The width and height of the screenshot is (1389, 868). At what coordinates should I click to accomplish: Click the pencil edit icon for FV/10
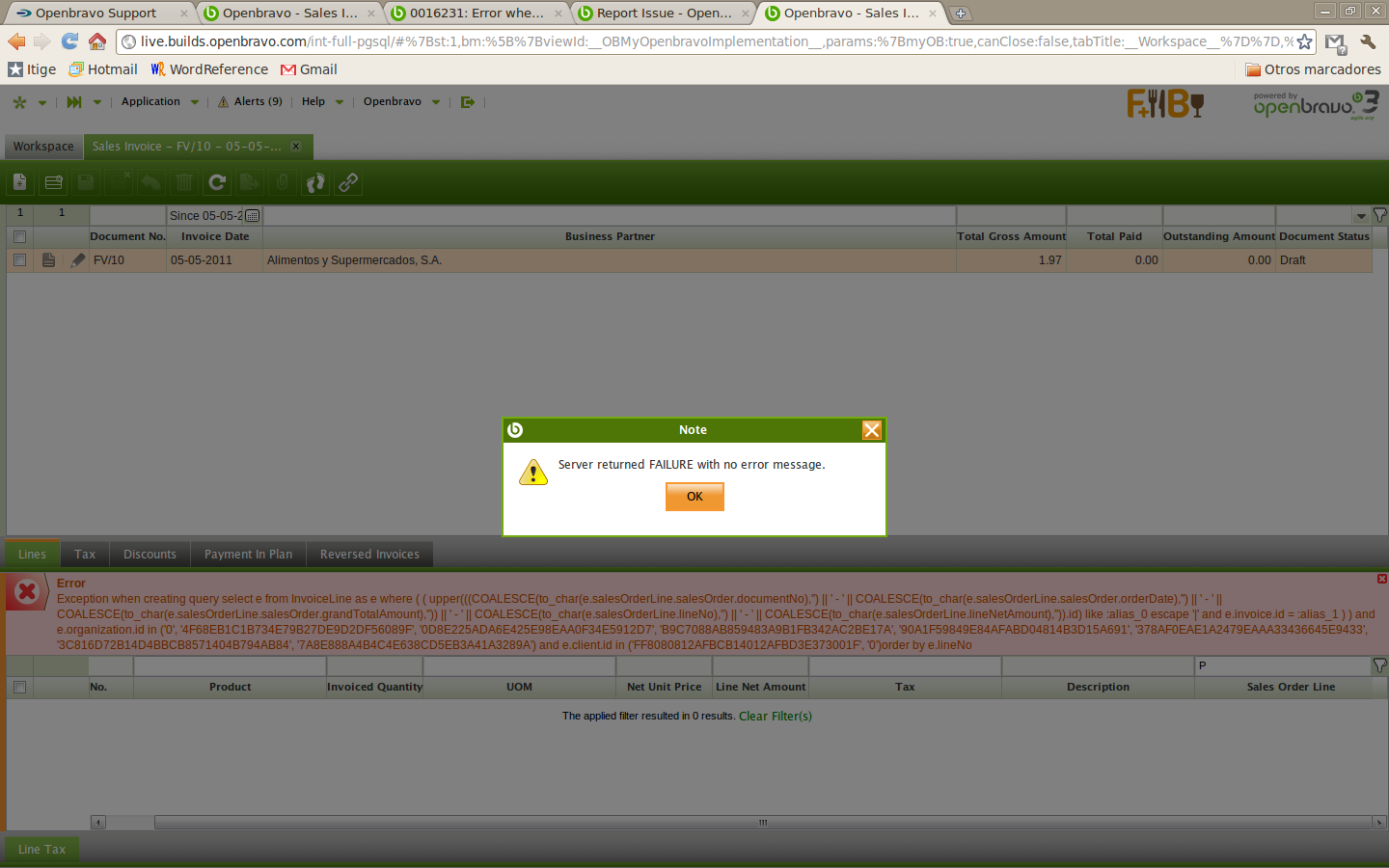(x=78, y=260)
